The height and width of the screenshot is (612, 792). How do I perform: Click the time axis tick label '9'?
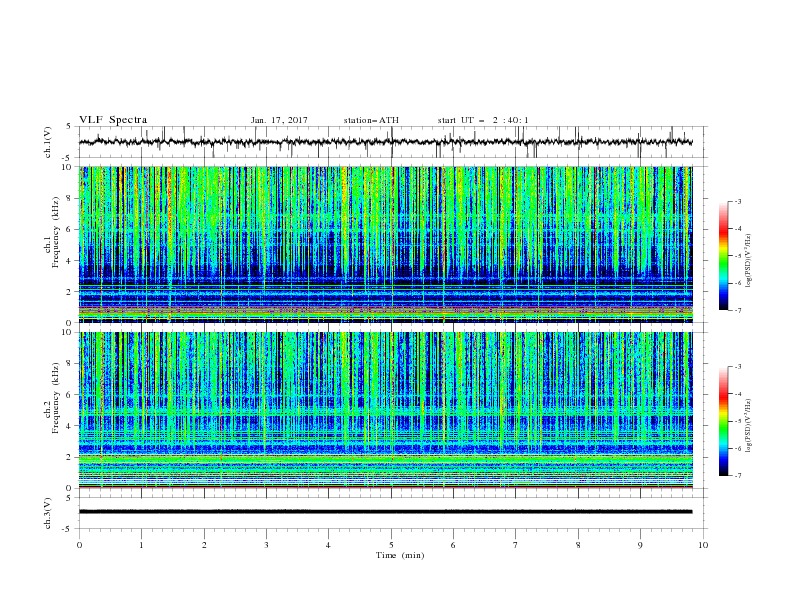pos(640,545)
